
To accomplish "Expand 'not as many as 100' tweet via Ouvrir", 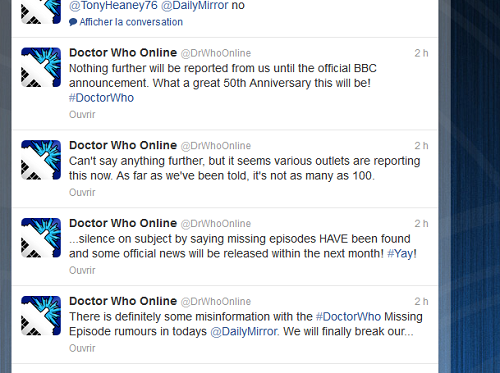I will [82, 192].
